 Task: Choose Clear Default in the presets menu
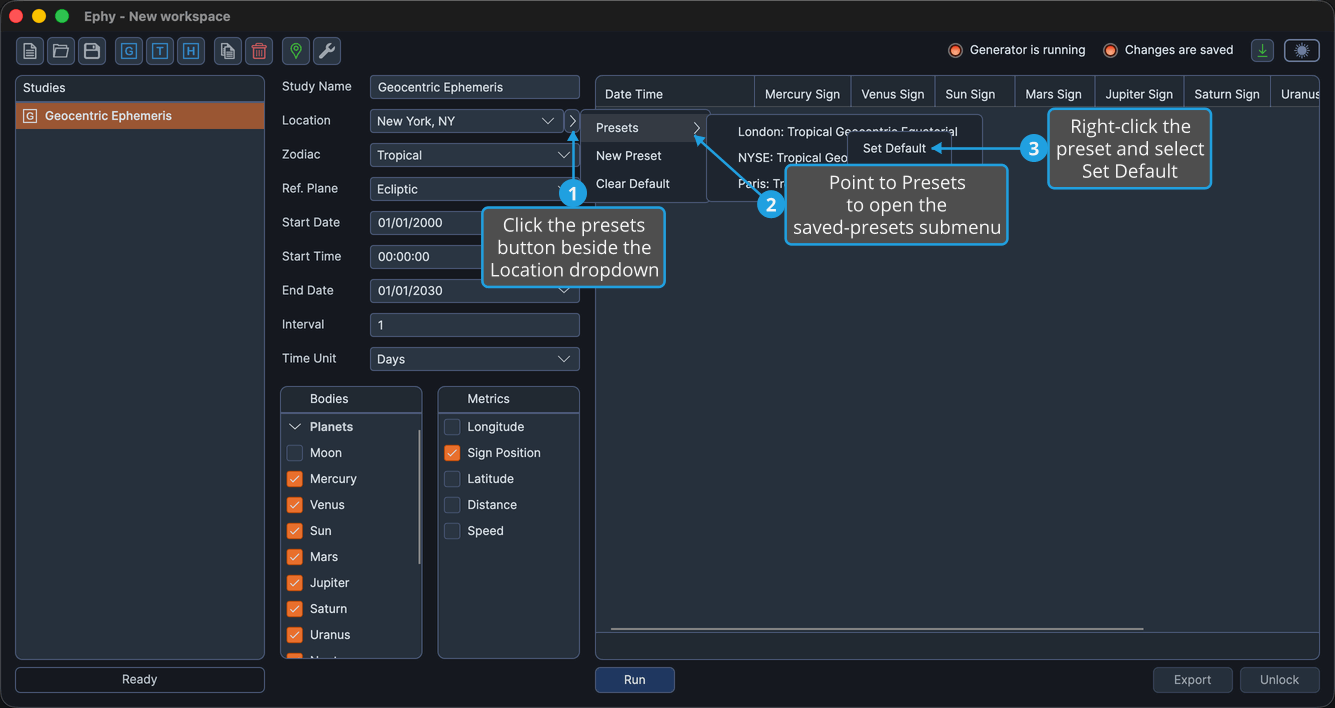click(633, 184)
